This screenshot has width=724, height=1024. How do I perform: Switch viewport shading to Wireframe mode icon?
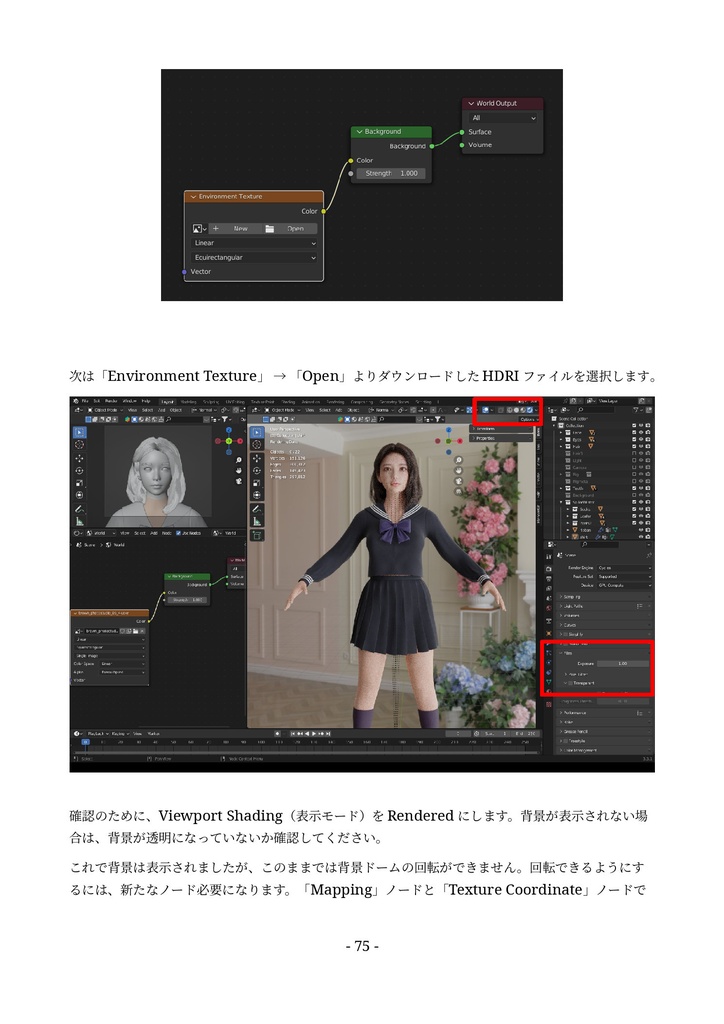[x=509, y=410]
